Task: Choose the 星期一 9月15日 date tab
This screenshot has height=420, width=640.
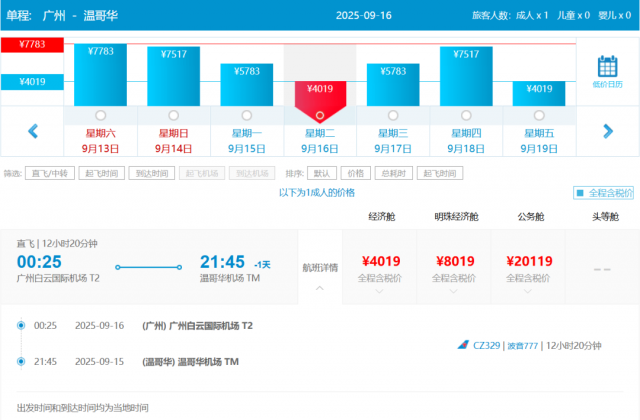Action: tap(246, 140)
